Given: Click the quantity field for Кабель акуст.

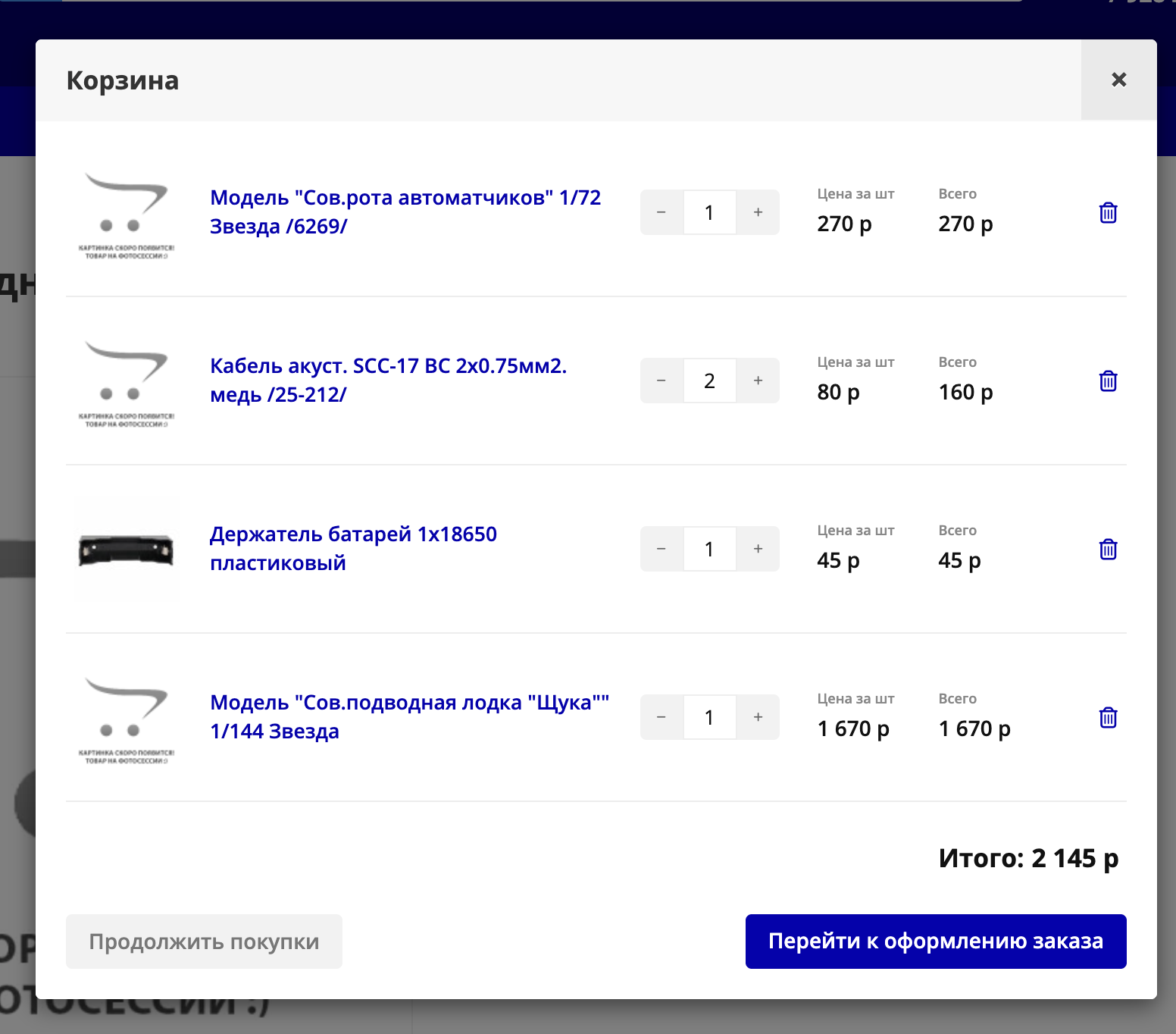Looking at the screenshot, I should click(709, 381).
